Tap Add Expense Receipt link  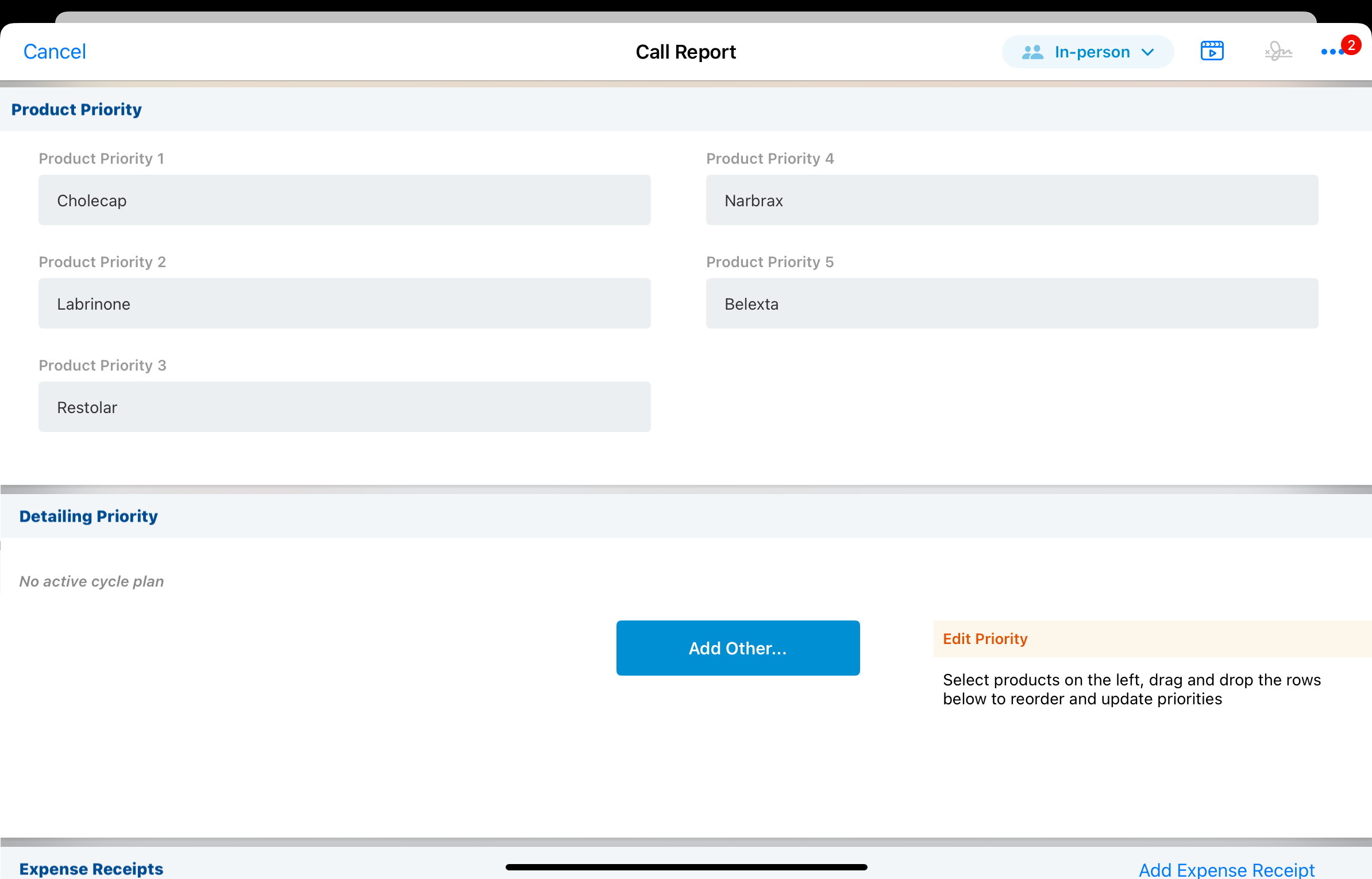(1226, 870)
